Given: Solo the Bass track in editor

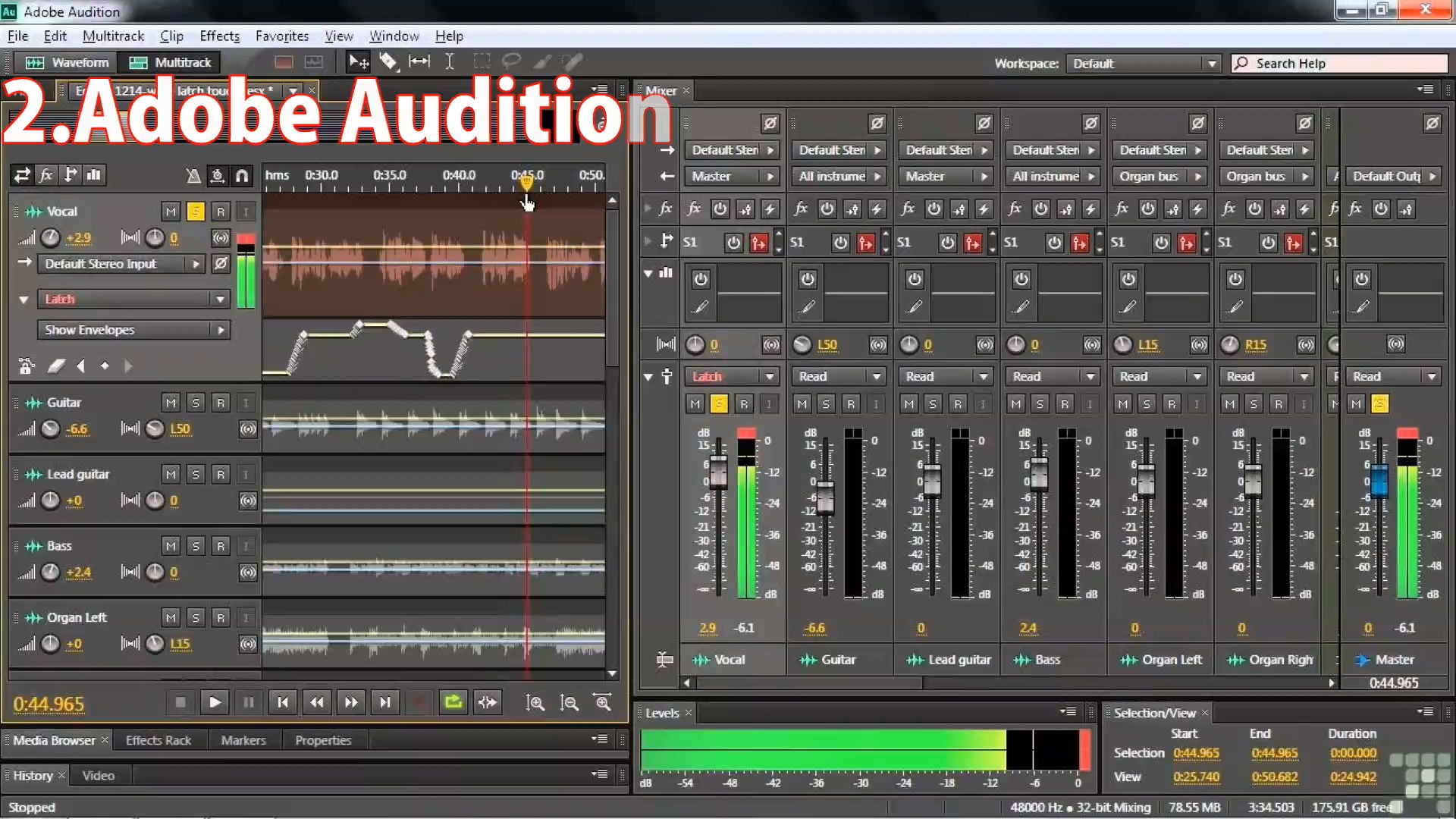Looking at the screenshot, I should click(x=196, y=546).
